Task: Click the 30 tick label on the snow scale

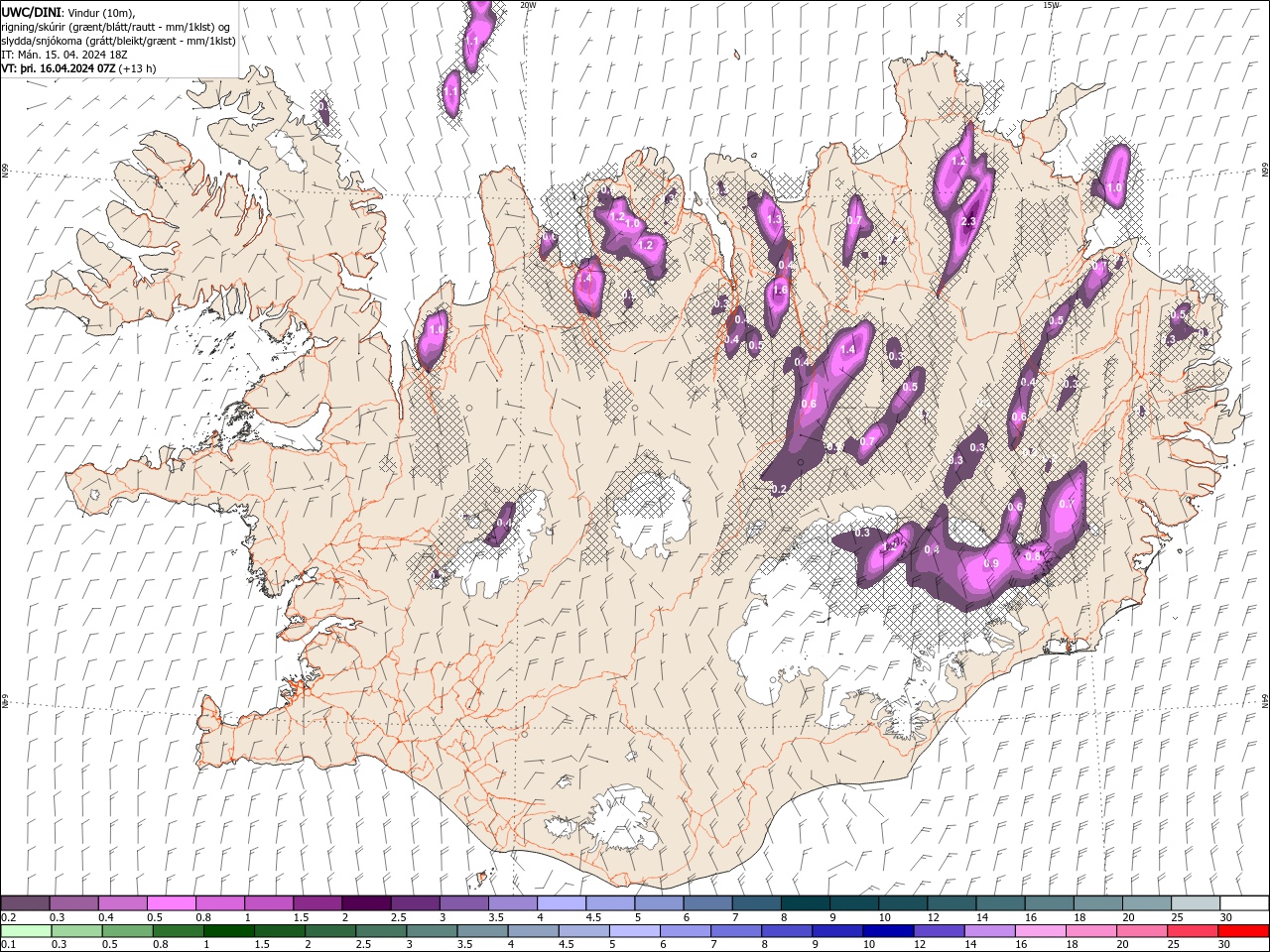Action: click(1226, 917)
